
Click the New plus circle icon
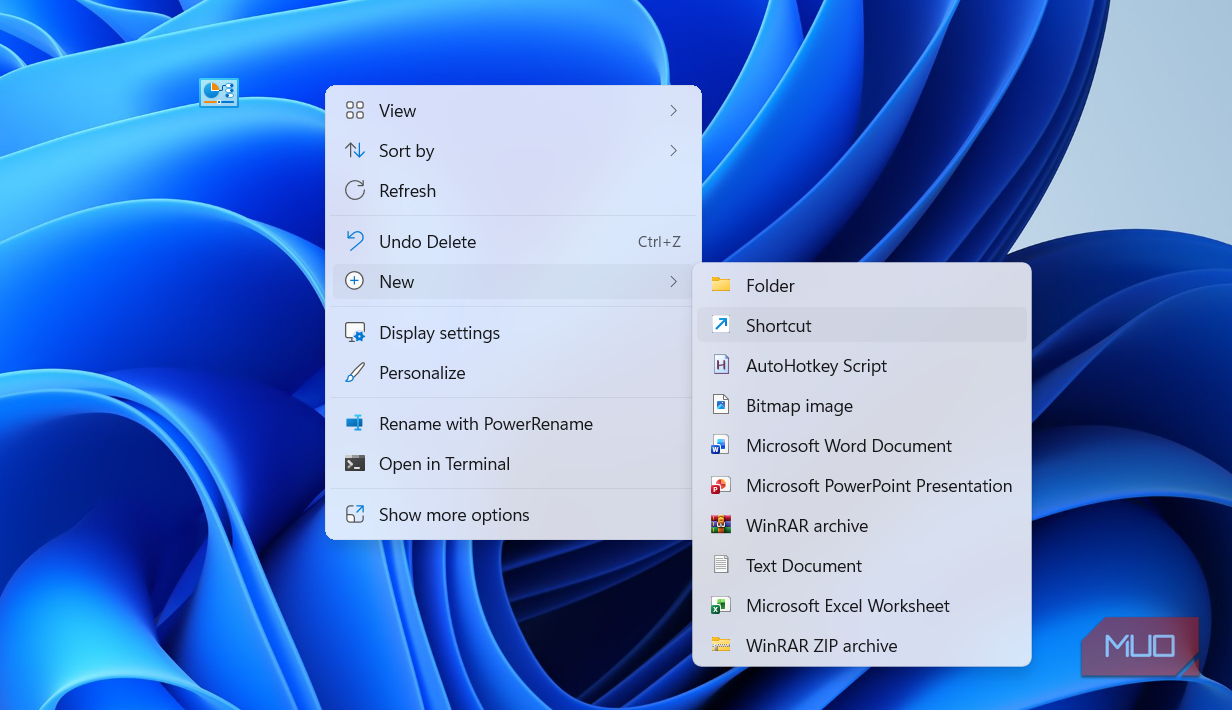tap(355, 281)
